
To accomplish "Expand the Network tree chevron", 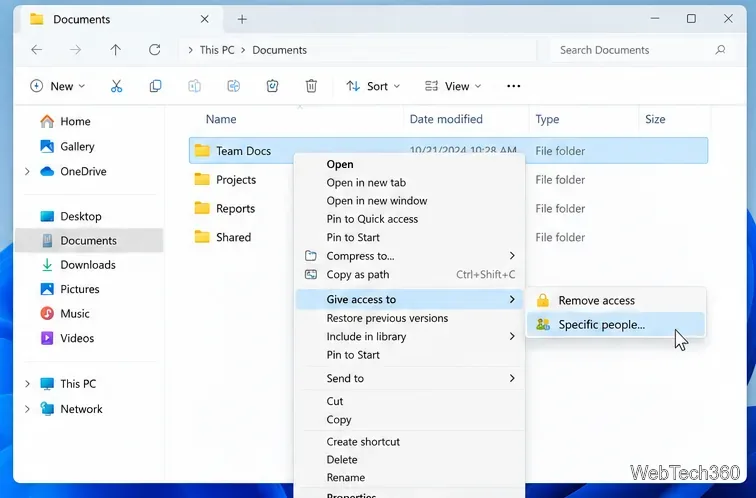I will point(27,409).
